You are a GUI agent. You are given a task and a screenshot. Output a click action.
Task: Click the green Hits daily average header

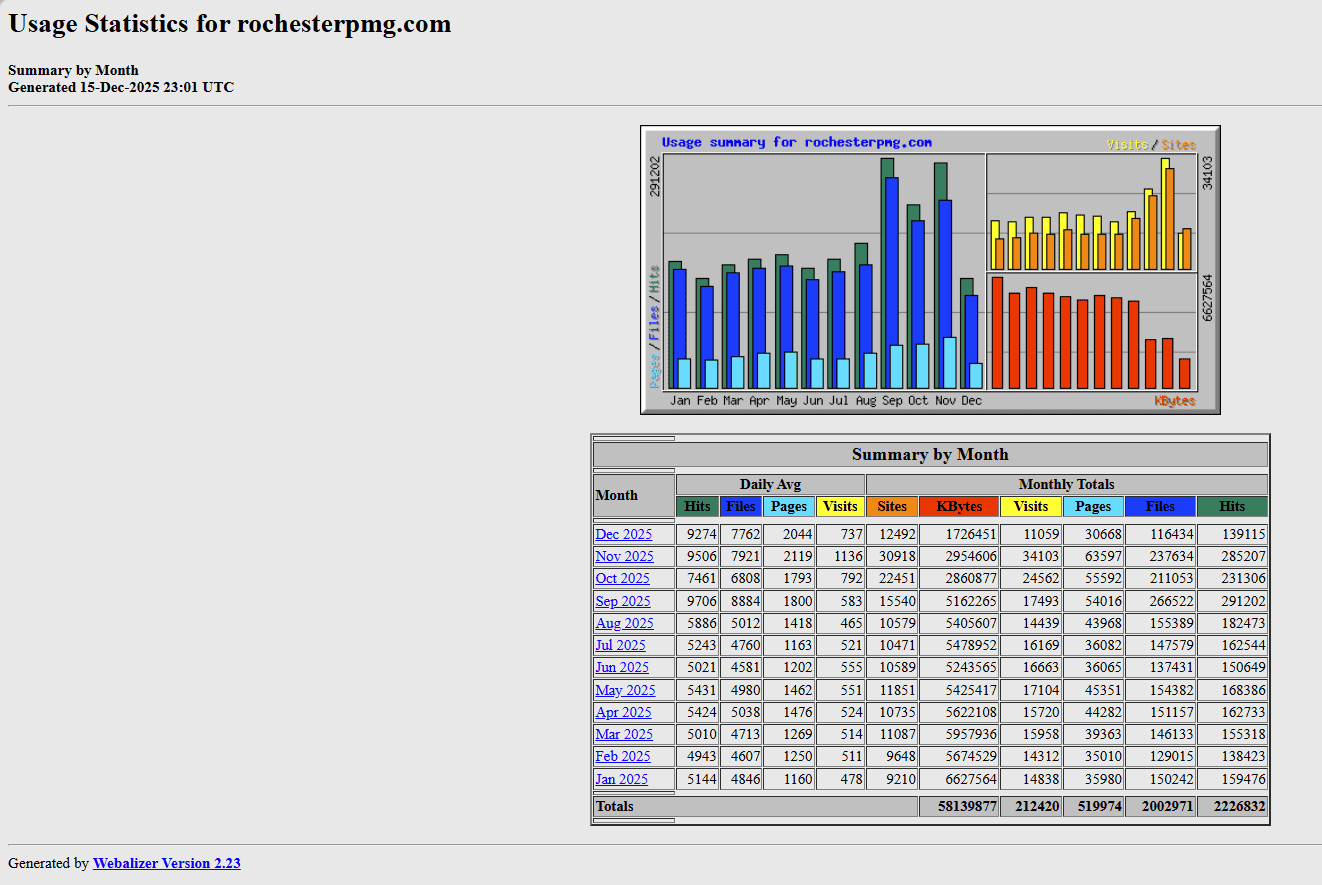click(697, 506)
